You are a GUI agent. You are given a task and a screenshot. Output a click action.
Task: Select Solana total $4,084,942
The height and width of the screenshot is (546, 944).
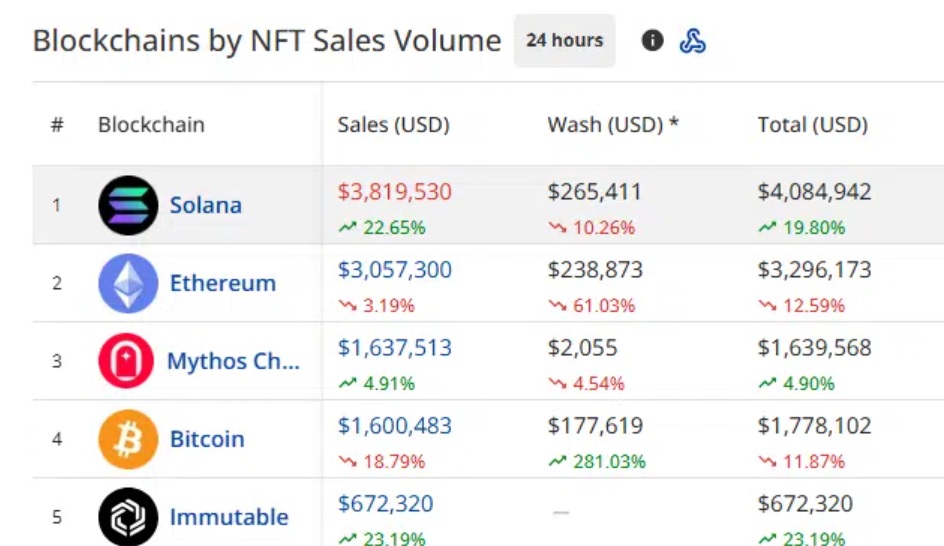(x=815, y=191)
